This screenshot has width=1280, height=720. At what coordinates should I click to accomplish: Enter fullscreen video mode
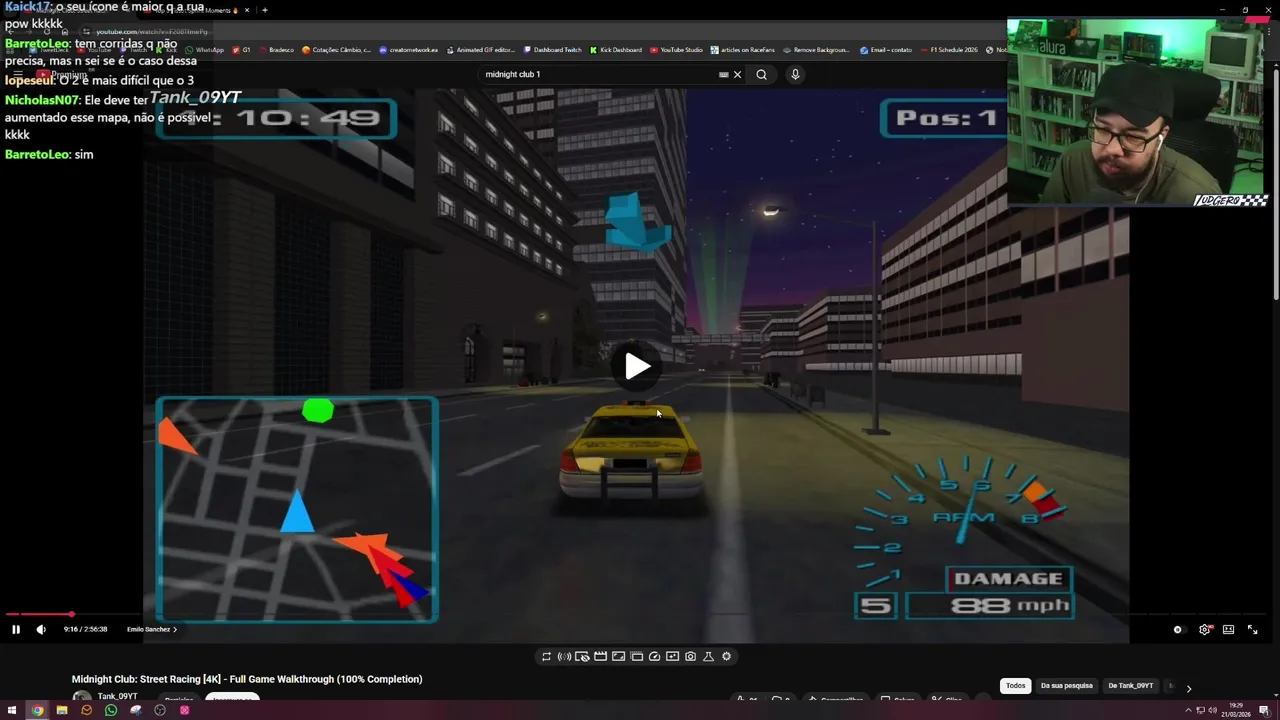click(1252, 629)
